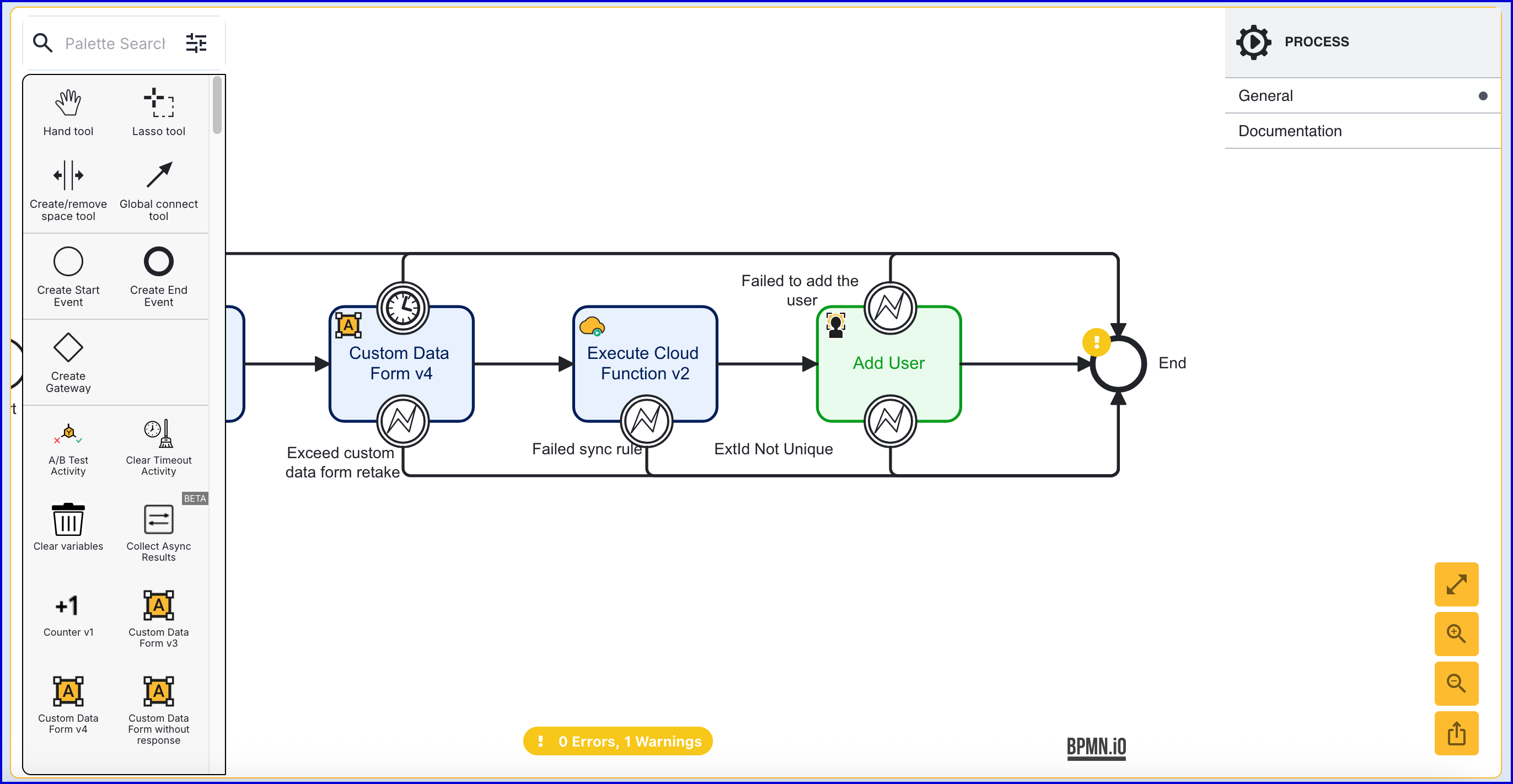
Task: Click Create Start Event icon
Action: (x=68, y=262)
